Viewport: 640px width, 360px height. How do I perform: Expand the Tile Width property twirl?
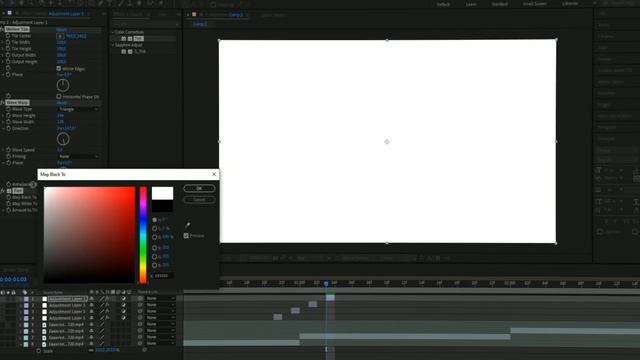pyautogui.click(x=3, y=42)
